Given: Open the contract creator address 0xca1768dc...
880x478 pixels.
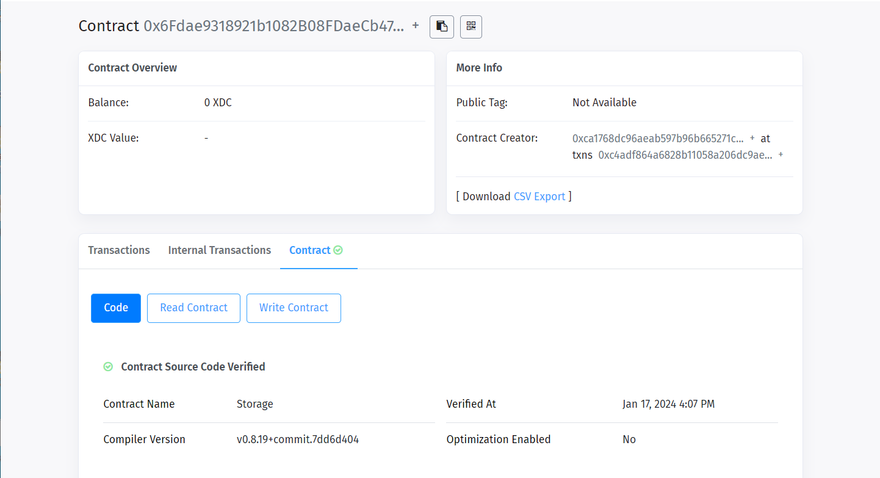Looking at the screenshot, I should [x=658, y=138].
